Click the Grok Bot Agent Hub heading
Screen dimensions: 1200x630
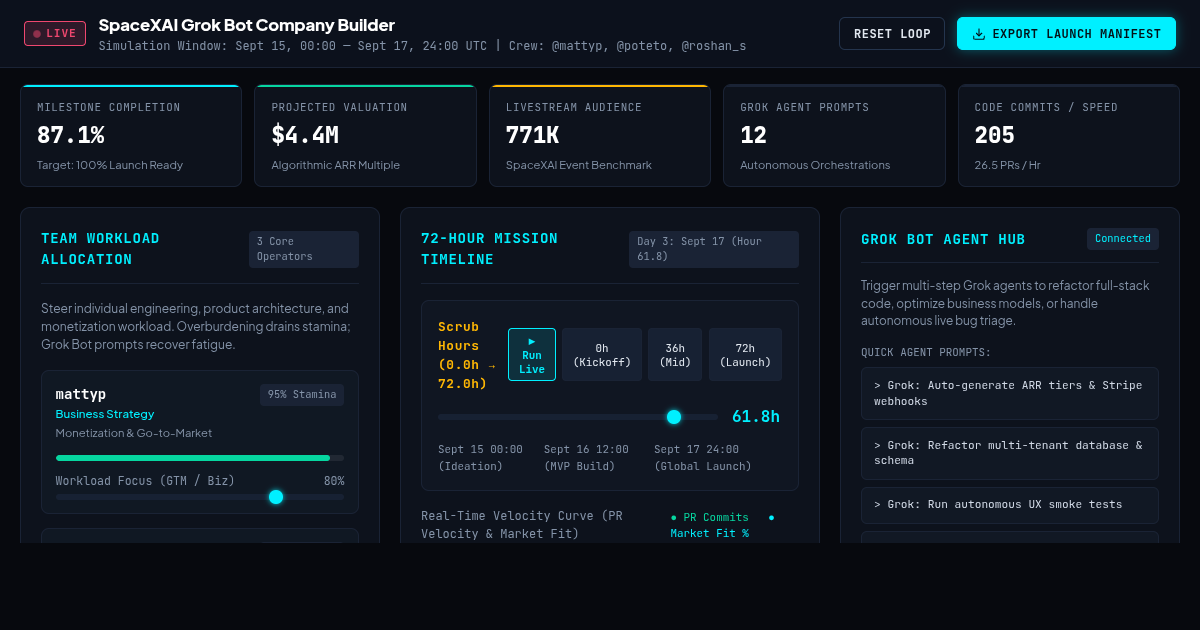pyautogui.click(x=943, y=239)
